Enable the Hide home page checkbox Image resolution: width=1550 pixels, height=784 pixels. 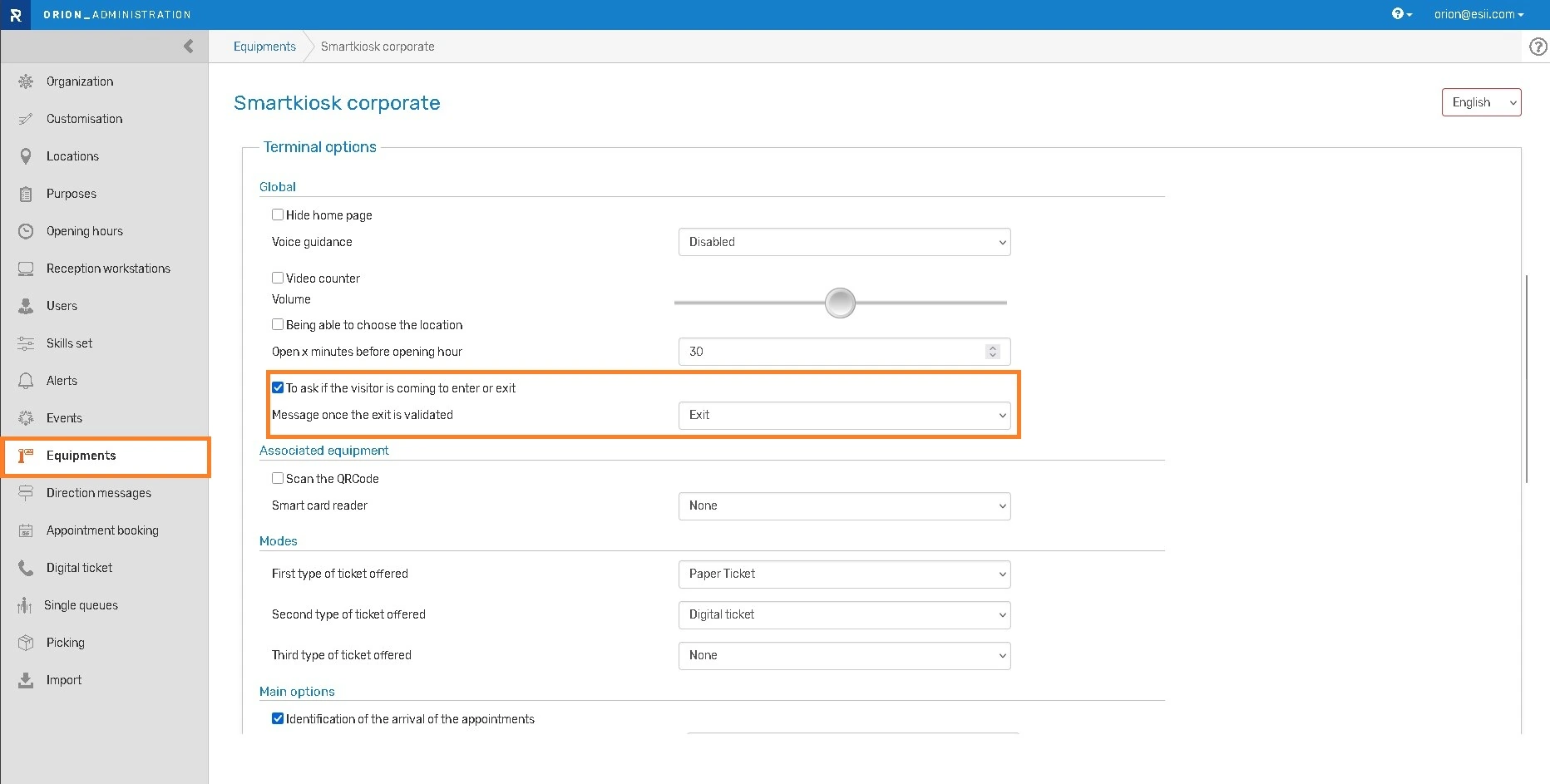(278, 214)
